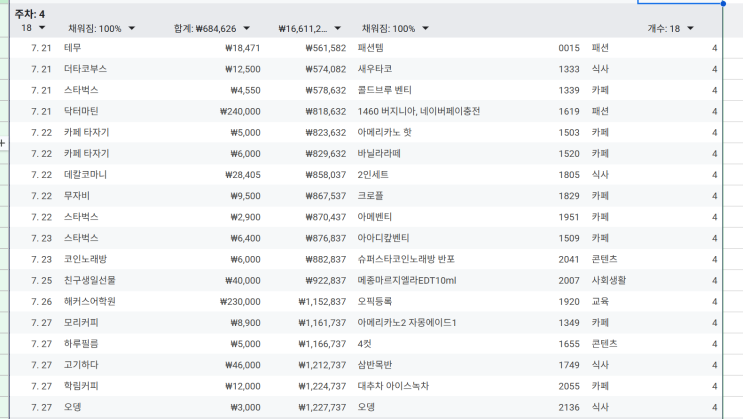Image resolution: width=743 pixels, height=419 pixels.
Task: Select the 크로플 memo cell
Action: pyautogui.click(x=371, y=196)
